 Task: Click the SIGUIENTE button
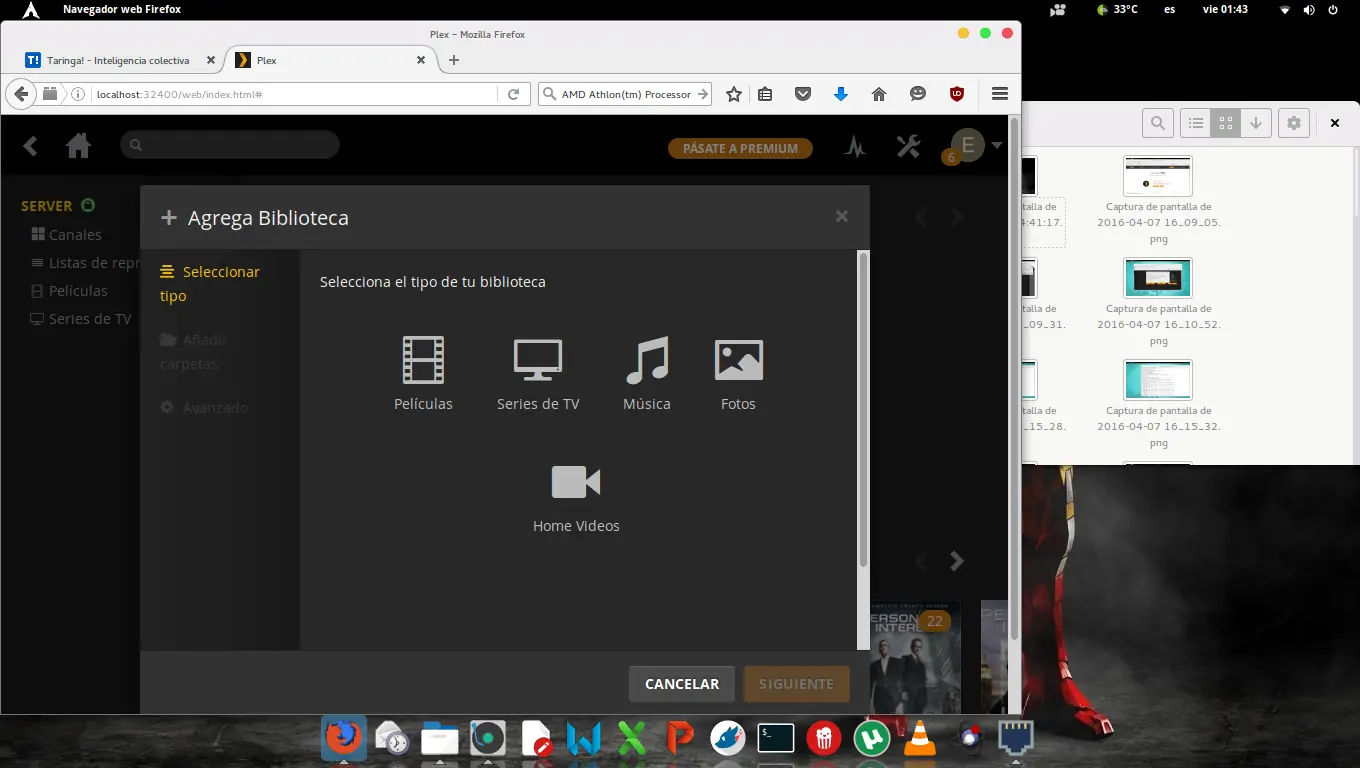coord(796,684)
